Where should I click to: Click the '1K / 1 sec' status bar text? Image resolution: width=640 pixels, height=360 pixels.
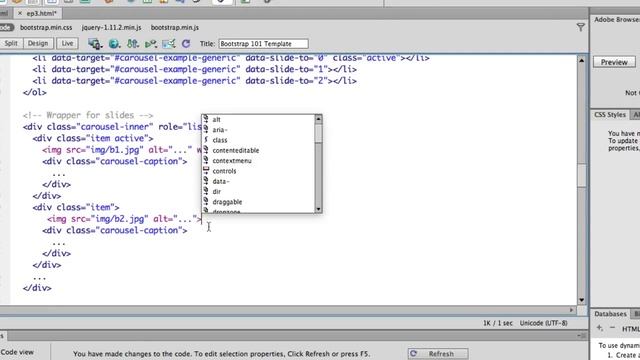pos(498,323)
